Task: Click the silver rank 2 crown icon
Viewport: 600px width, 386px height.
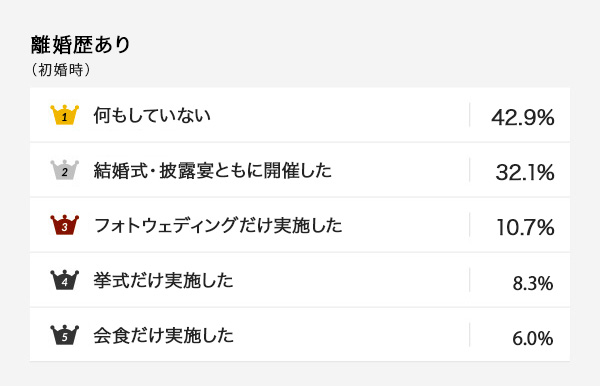Action: pyautogui.click(x=65, y=169)
